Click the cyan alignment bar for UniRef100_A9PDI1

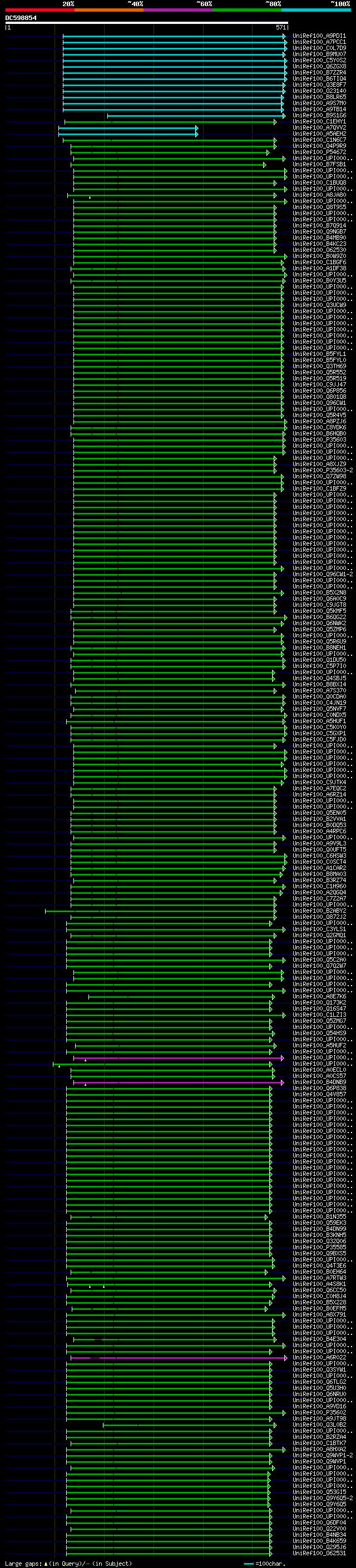[174, 36]
